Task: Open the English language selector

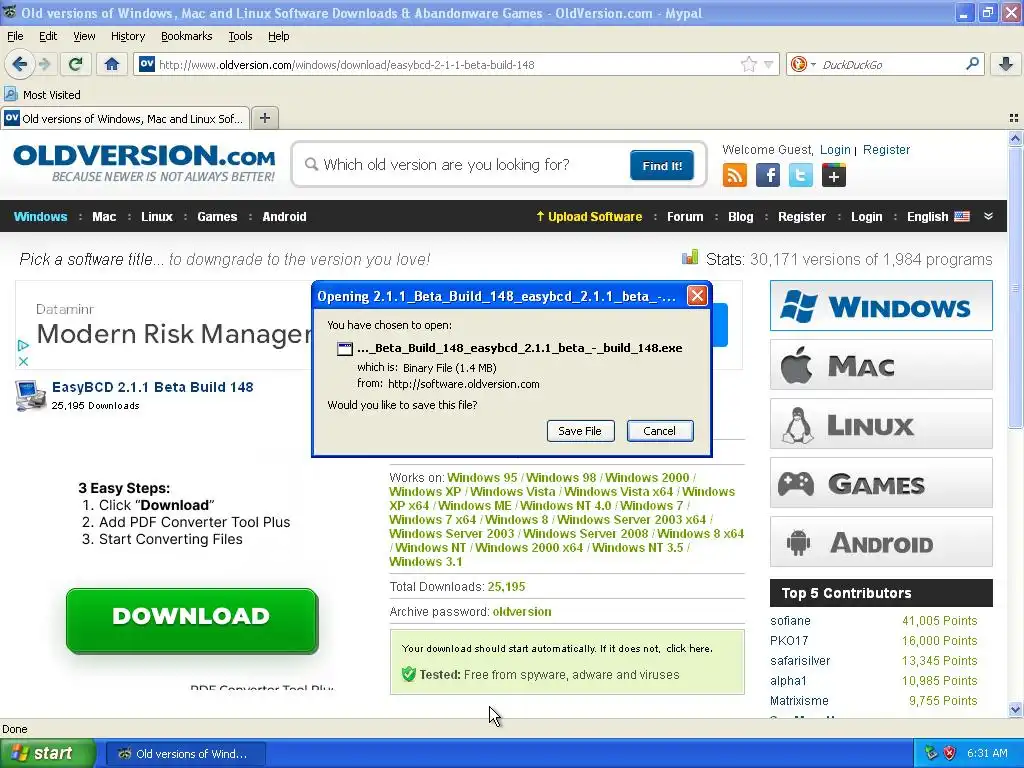Action: (x=938, y=217)
